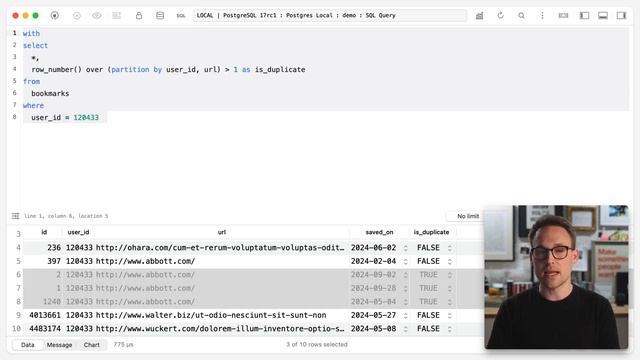Click the saved_on column header
This screenshot has width=640, height=360.
pyautogui.click(x=379, y=232)
